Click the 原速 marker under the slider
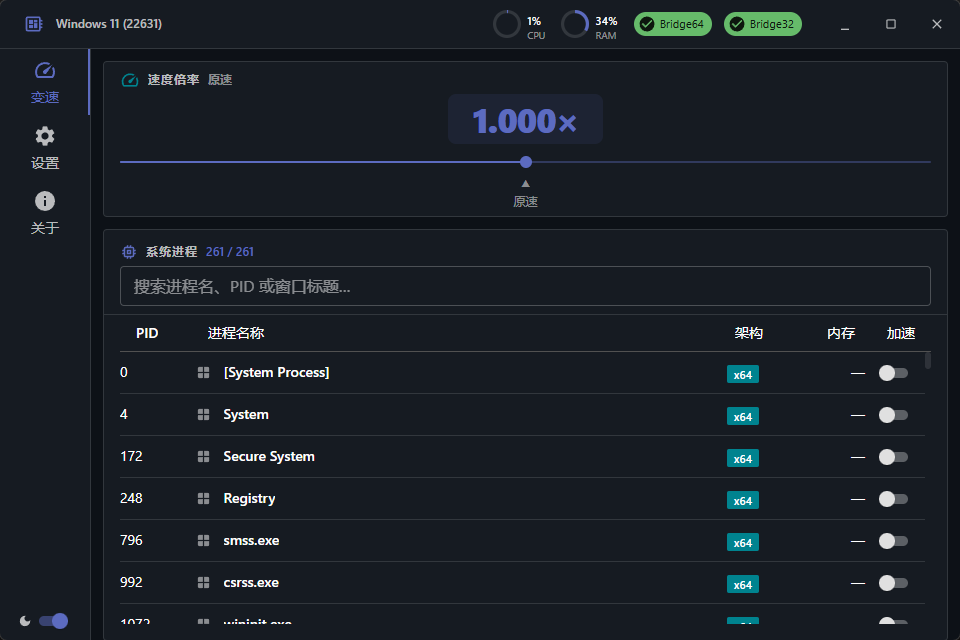 (525, 195)
